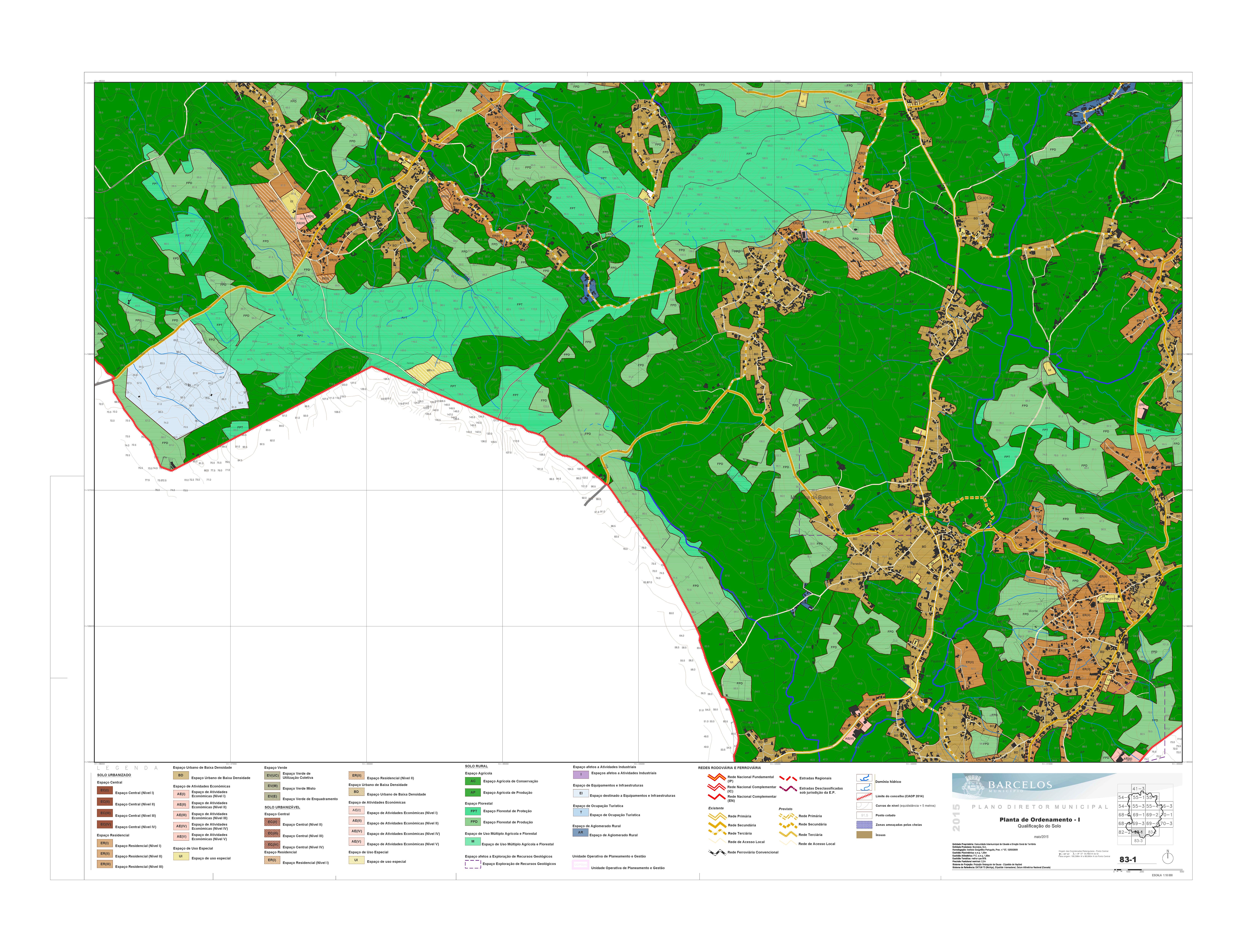Image resolution: width=1243 pixels, height=952 pixels.
Task: Click the Previsto Rede Primária line symbol
Action: pos(788,817)
